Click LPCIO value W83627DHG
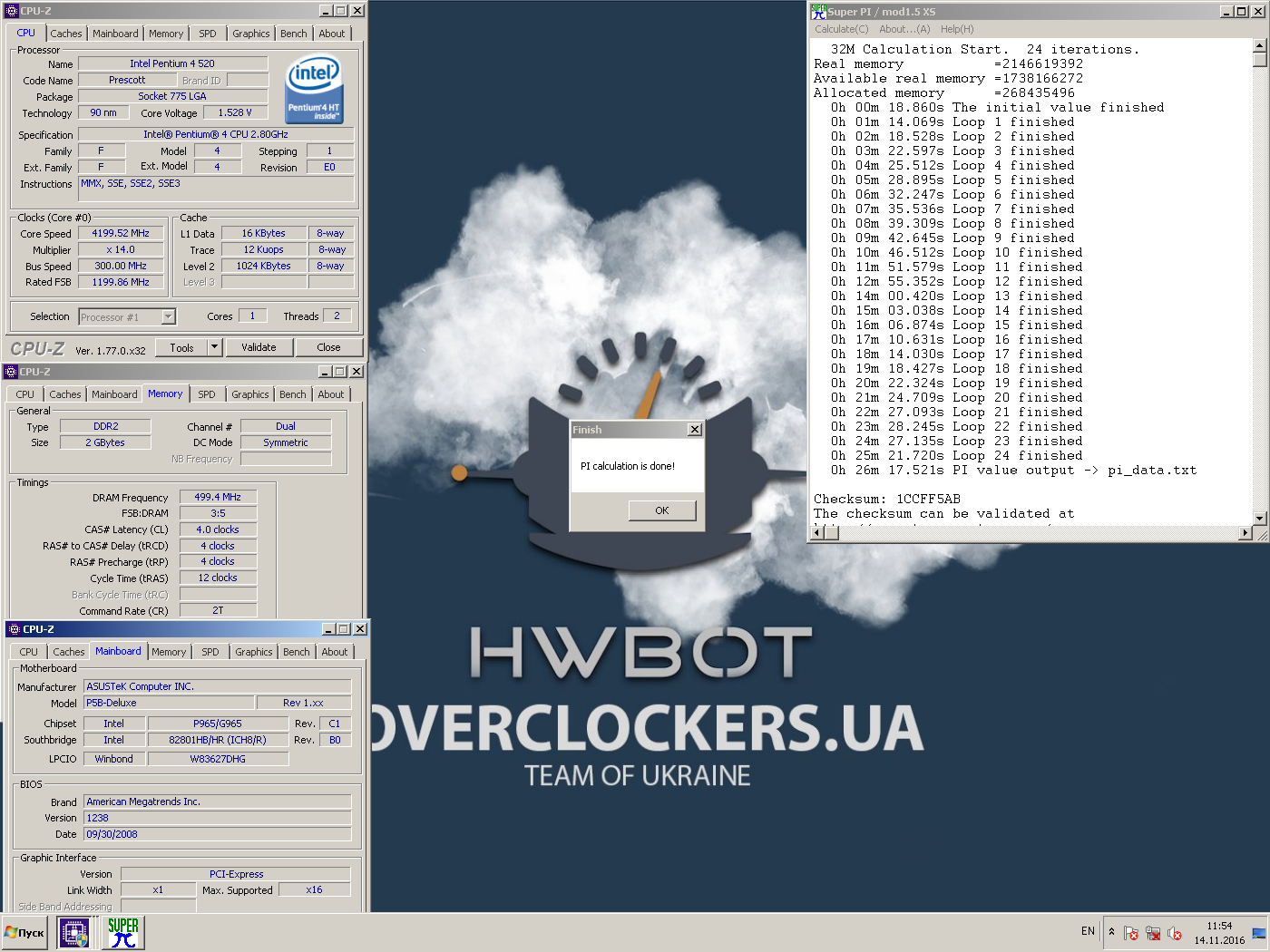 click(x=218, y=759)
